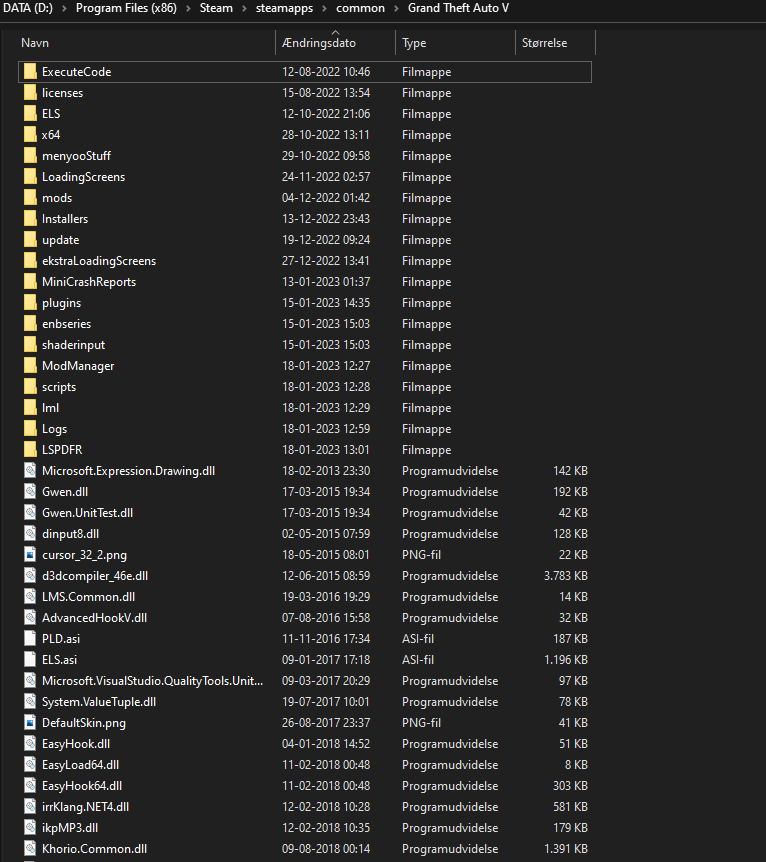
Task: Select Gwen.UnitTest.dll file name
Action: click(87, 513)
